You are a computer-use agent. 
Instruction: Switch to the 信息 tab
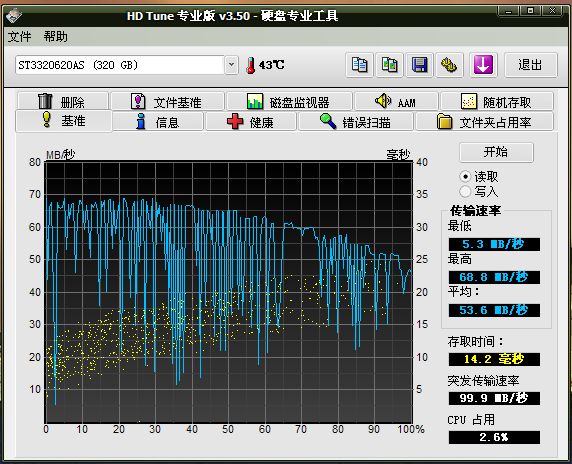[158, 122]
